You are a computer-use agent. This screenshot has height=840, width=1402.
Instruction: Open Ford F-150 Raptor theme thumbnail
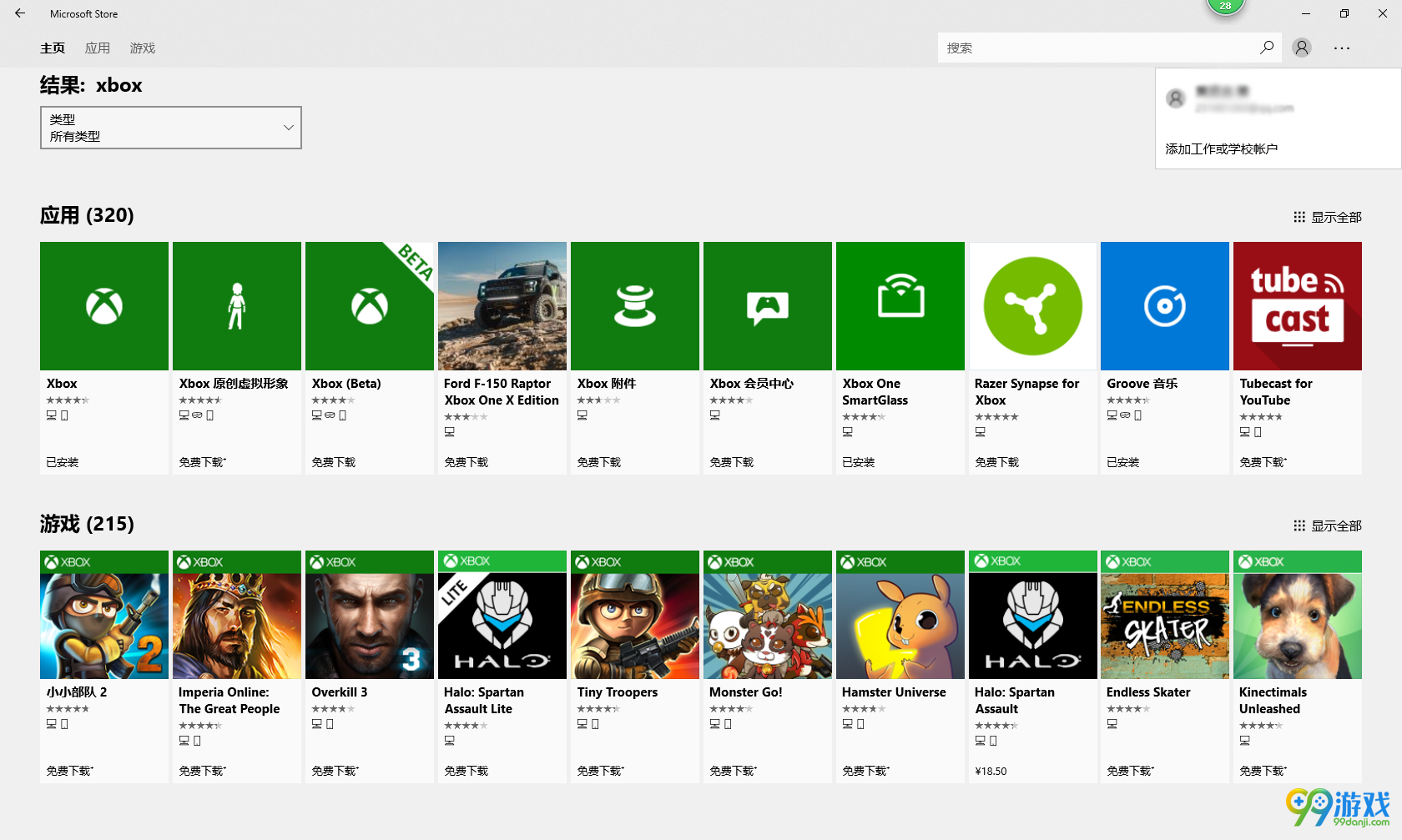pyautogui.click(x=502, y=306)
